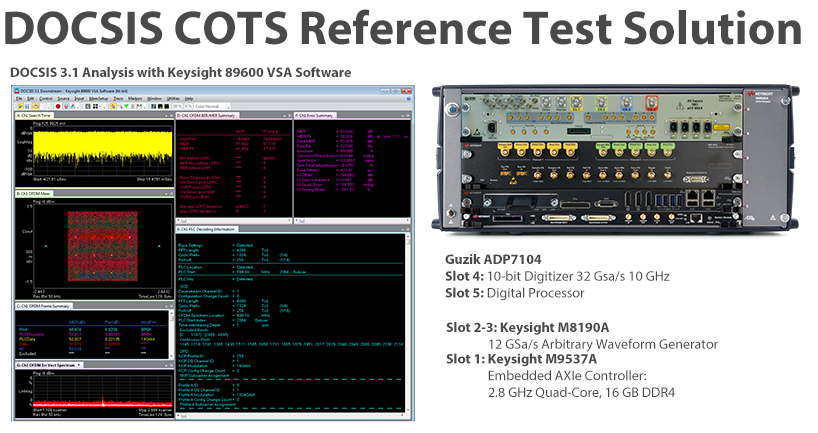This screenshot has height=433, width=818.
Task: Click the first color scheme swatch icon
Action: 153,106
